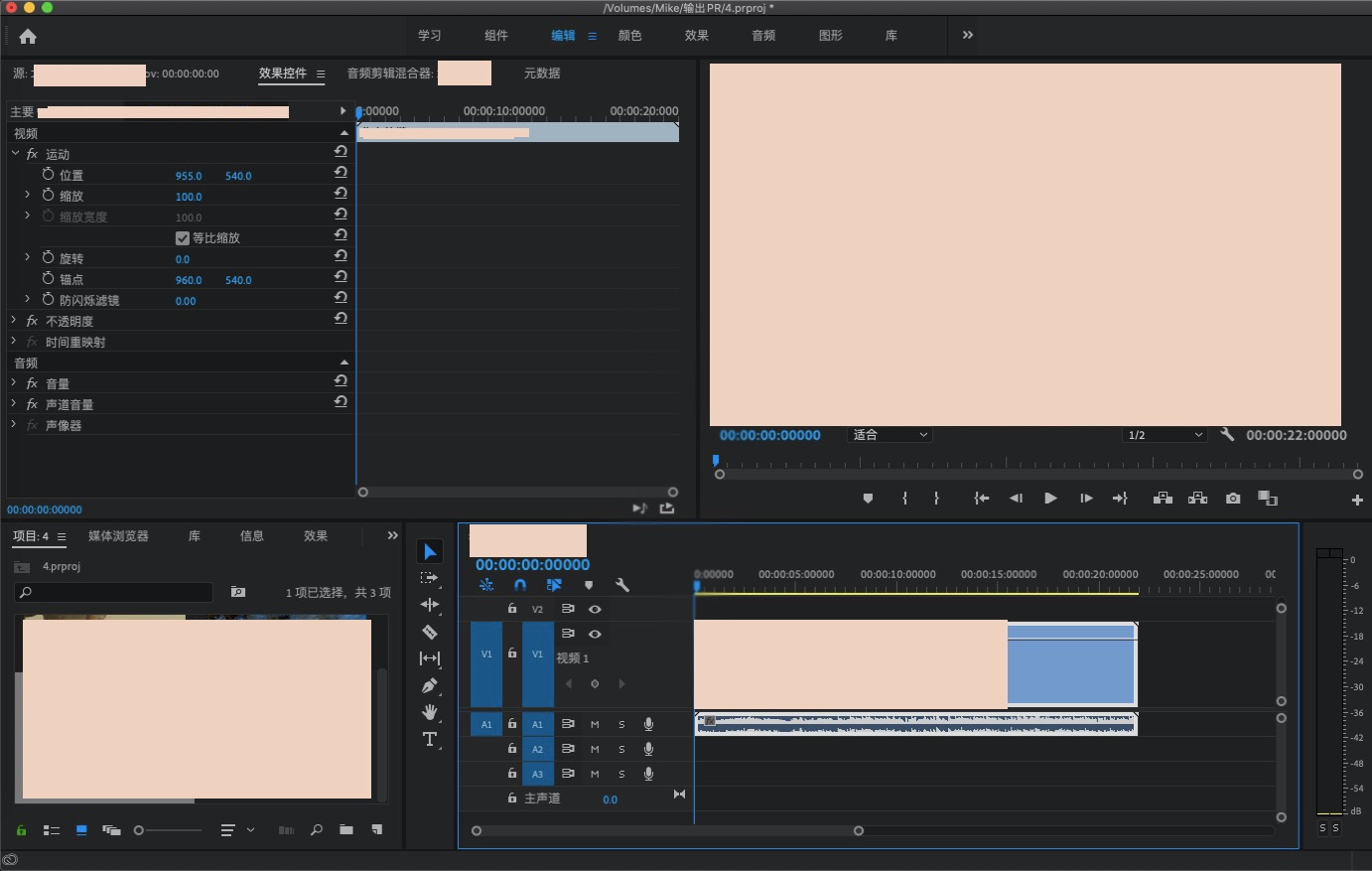Adjust project thumbnail zoom slider
1372x871 pixels.
tap(168, 830)
